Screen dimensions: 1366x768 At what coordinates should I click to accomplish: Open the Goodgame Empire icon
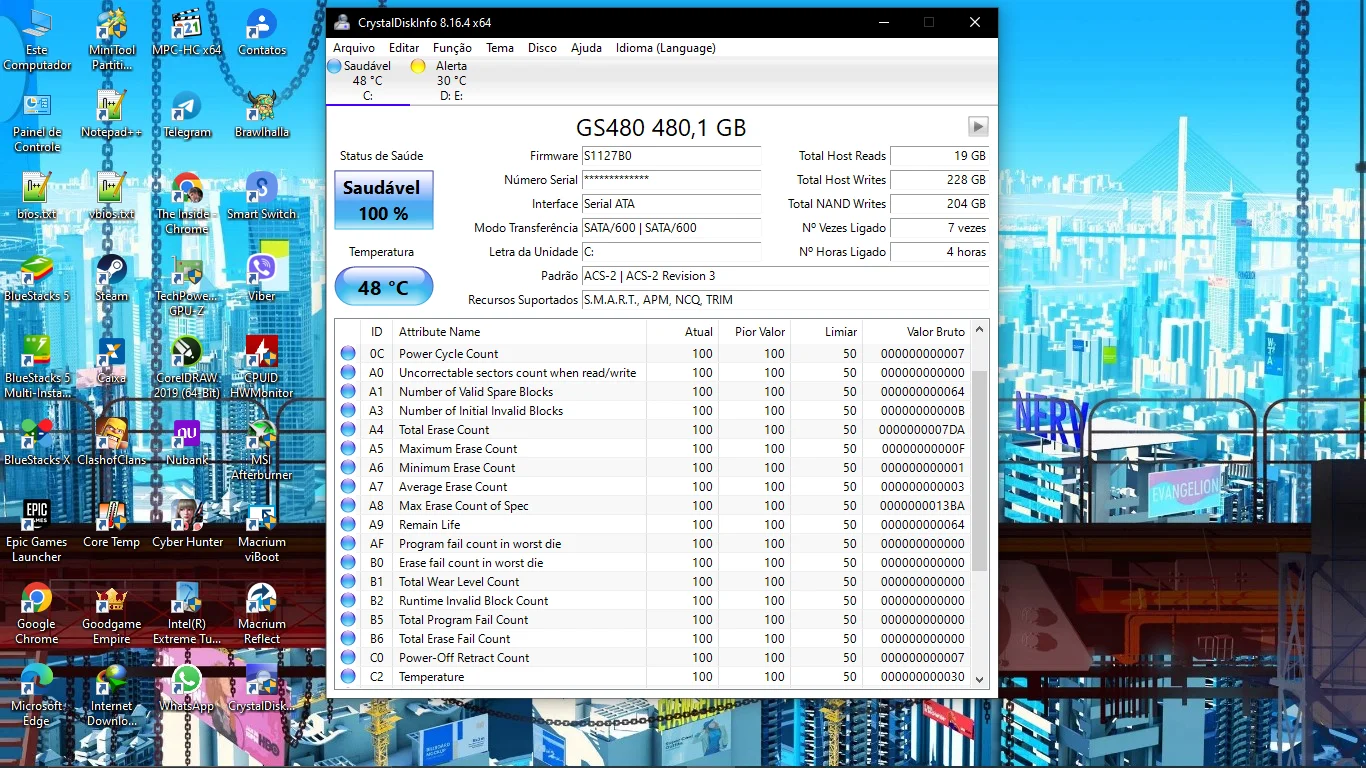[x=112, y=614]
